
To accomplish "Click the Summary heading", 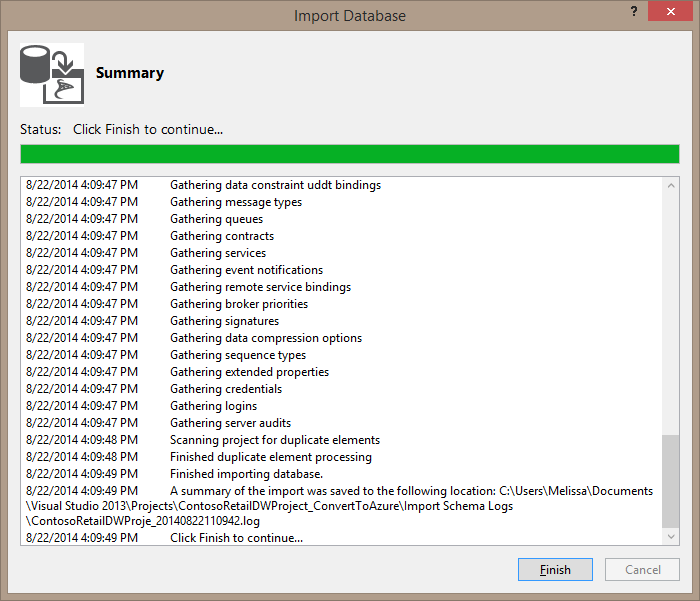I will 130,73.
